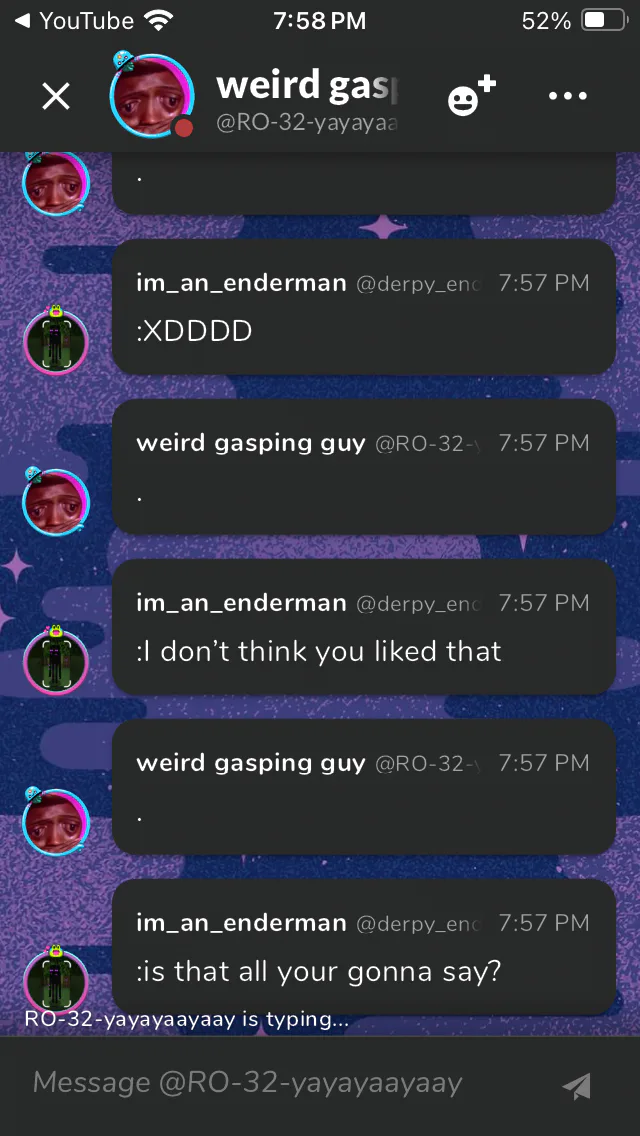Select the ':XDDDD' message bubble
Screen dimensions: 640x1136
364,307
